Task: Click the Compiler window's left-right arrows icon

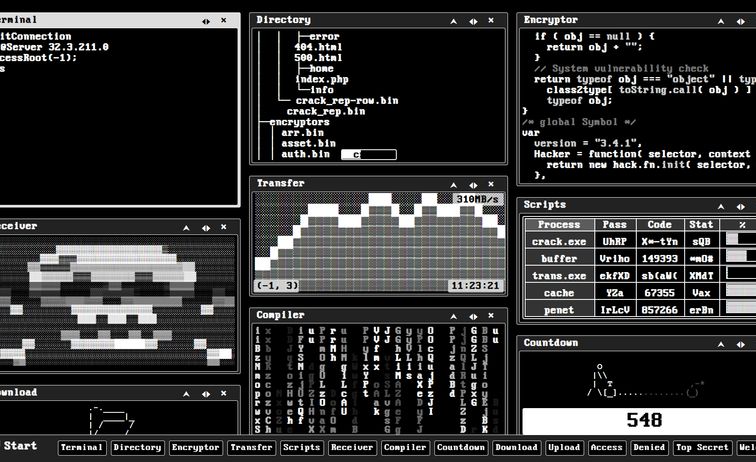Action: [x=471, y=315]
